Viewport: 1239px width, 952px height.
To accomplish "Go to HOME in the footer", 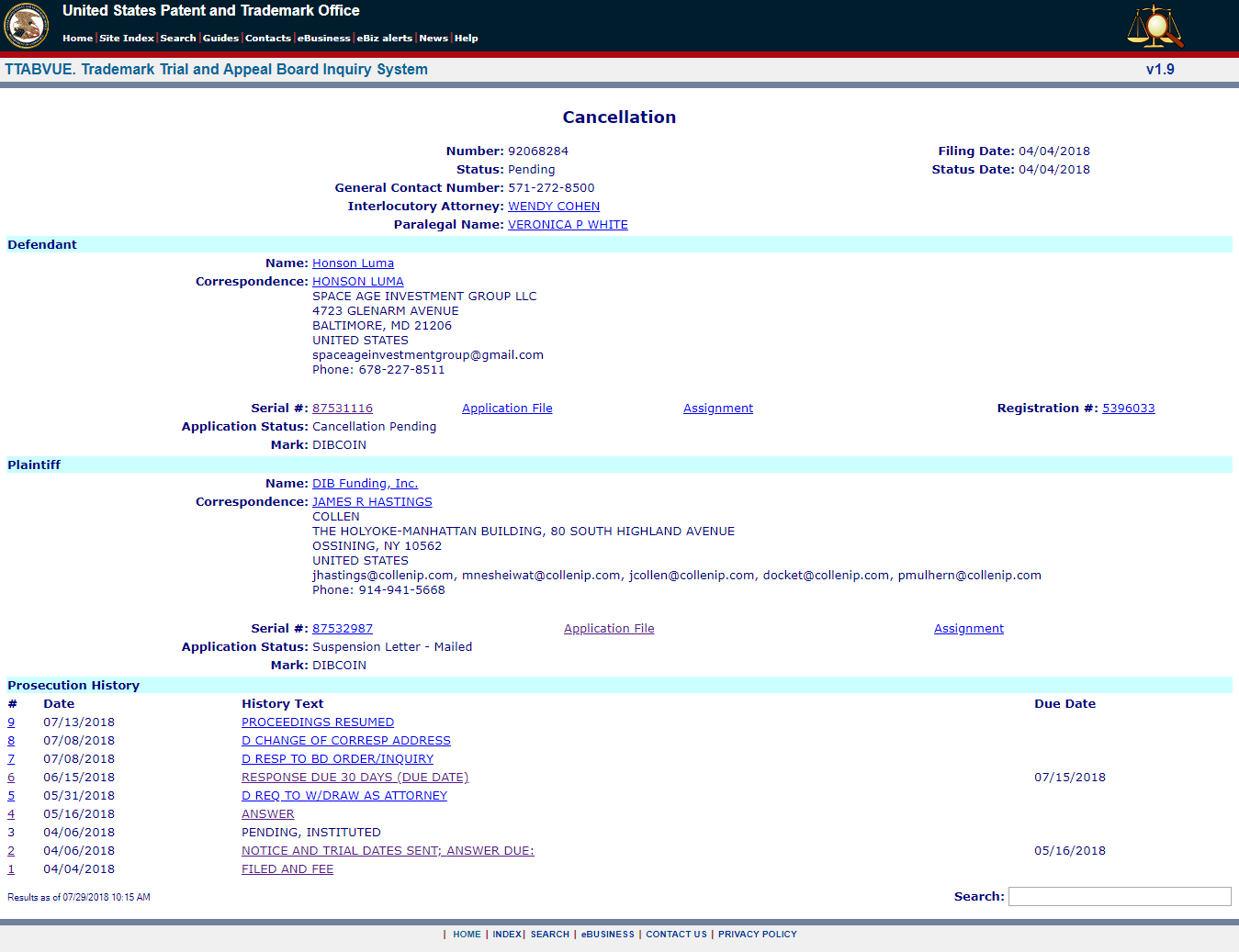I will tap(467, 935).
